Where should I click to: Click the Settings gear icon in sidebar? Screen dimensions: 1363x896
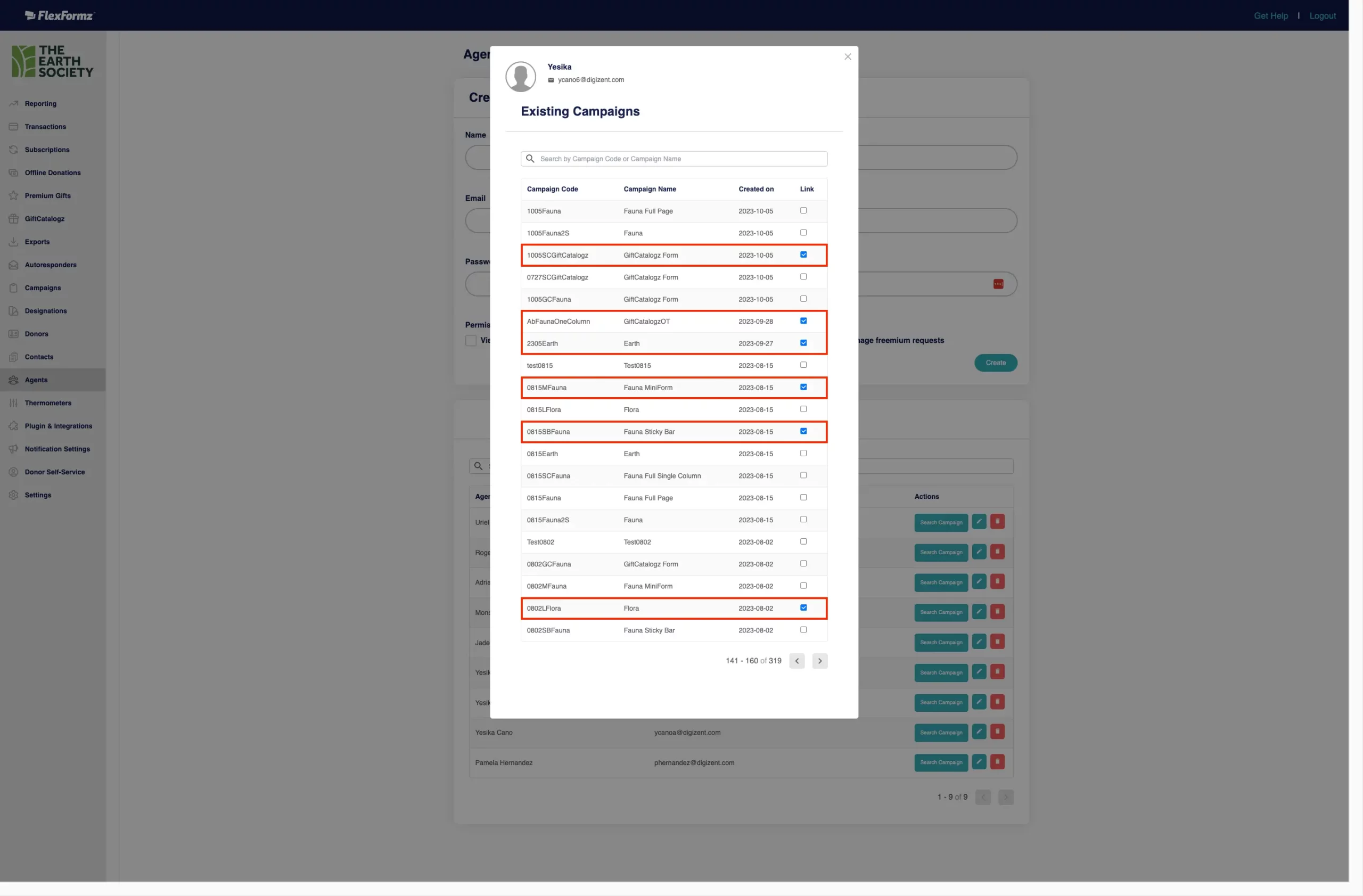(14, 495)
